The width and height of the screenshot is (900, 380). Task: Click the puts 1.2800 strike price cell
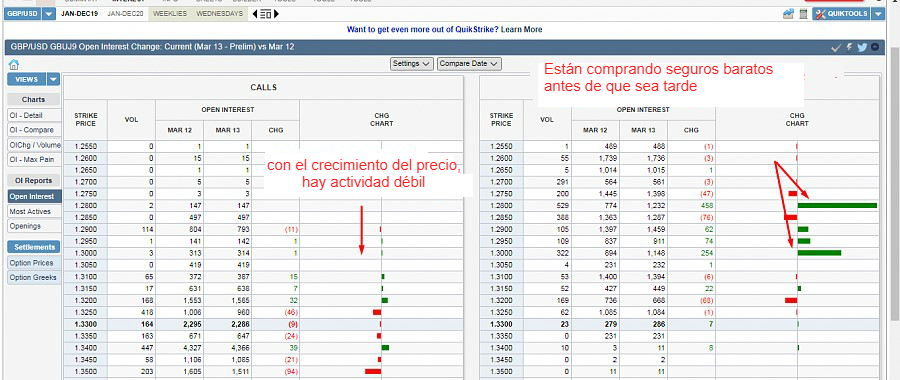[501, 205]
